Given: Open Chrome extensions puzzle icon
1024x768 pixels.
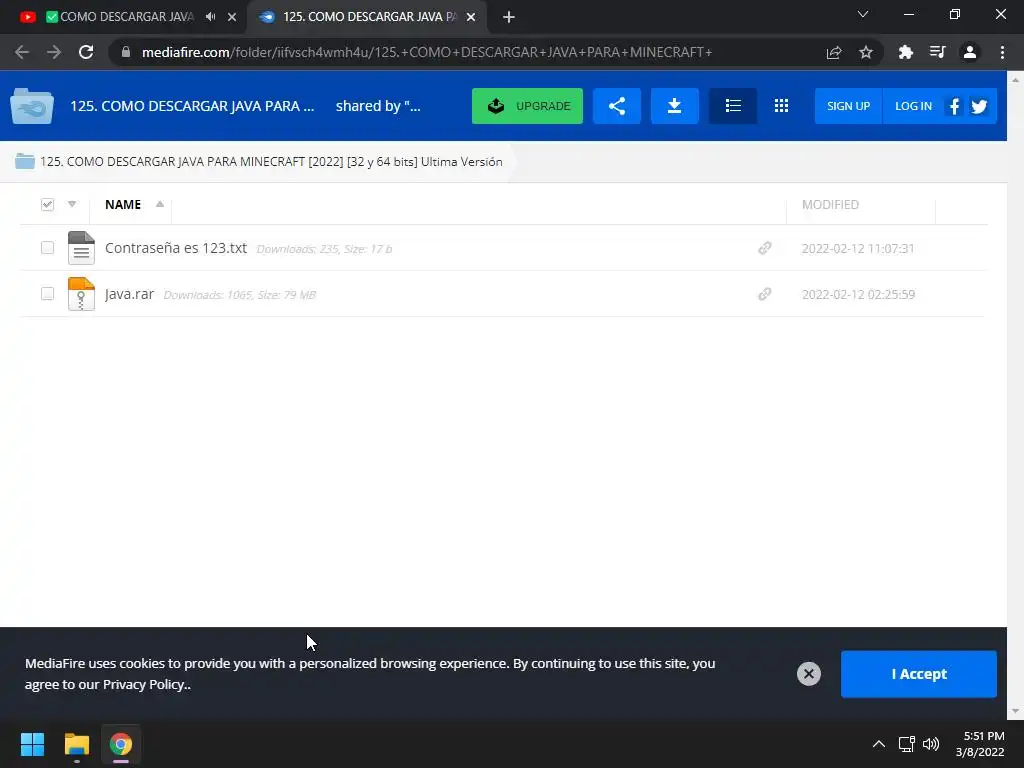Looking at the screenshot, I should (x=905, y=52).
